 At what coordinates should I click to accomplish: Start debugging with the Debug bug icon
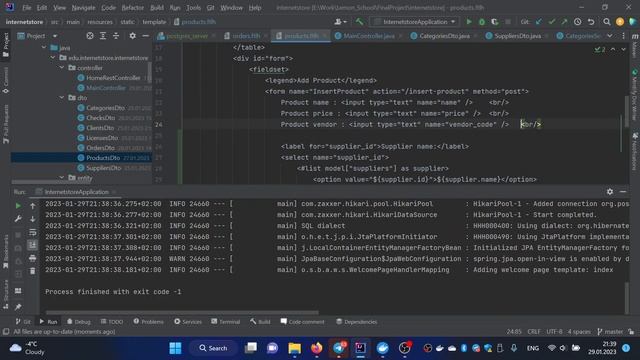pyautogui.click(x=482, y=22)
